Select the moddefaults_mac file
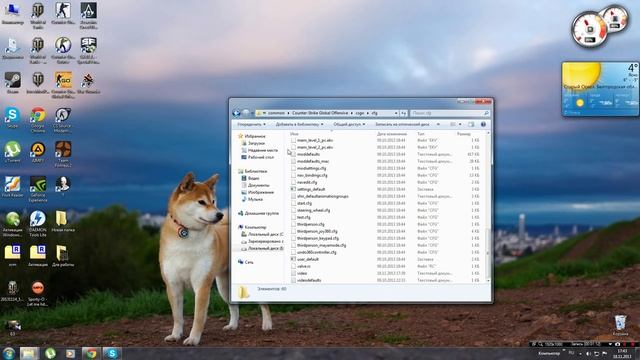This screenshot has width=640, height=360. (x=313, y=161)
